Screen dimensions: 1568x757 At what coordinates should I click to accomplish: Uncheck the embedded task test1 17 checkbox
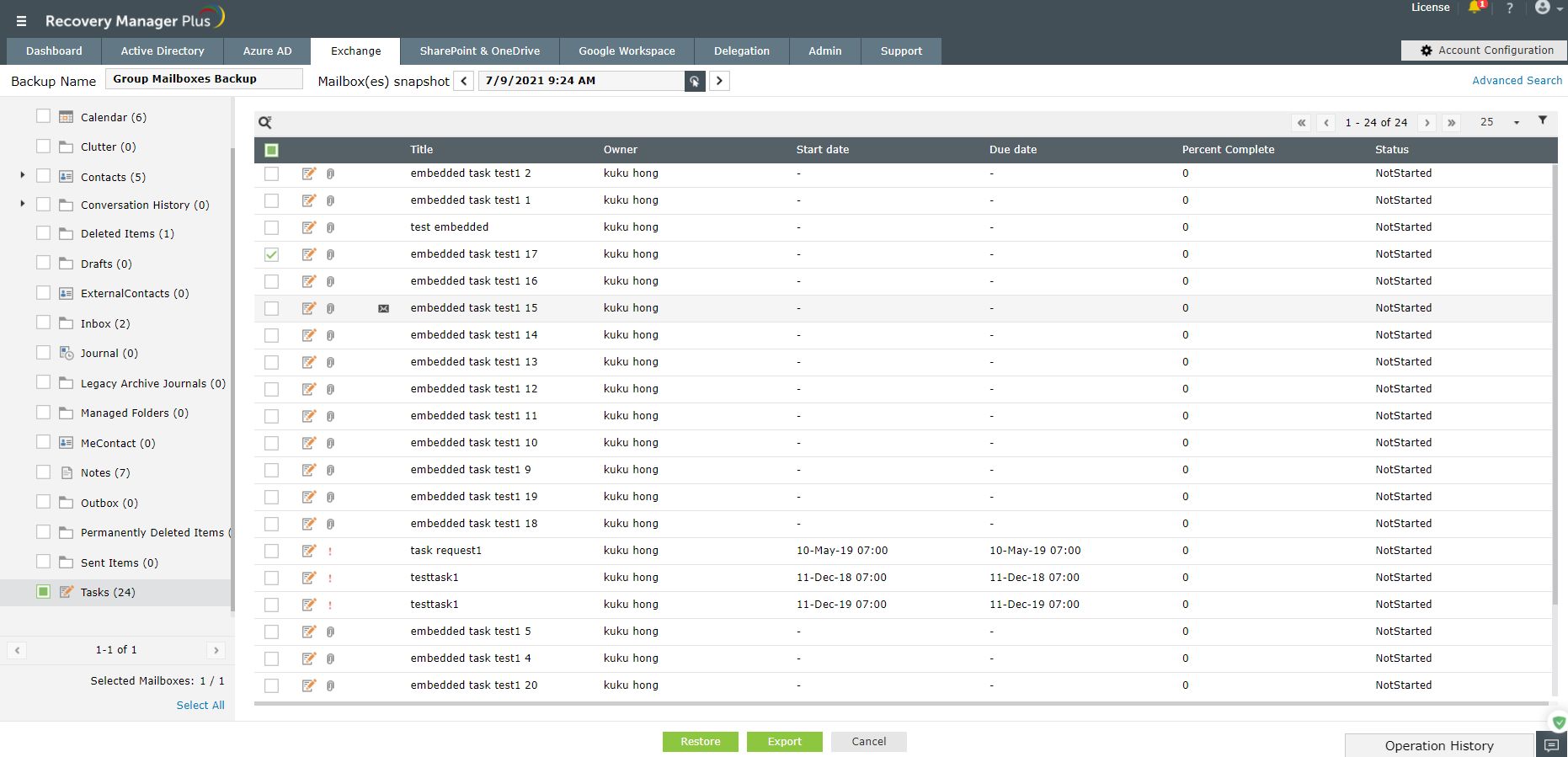coord(271,254)
